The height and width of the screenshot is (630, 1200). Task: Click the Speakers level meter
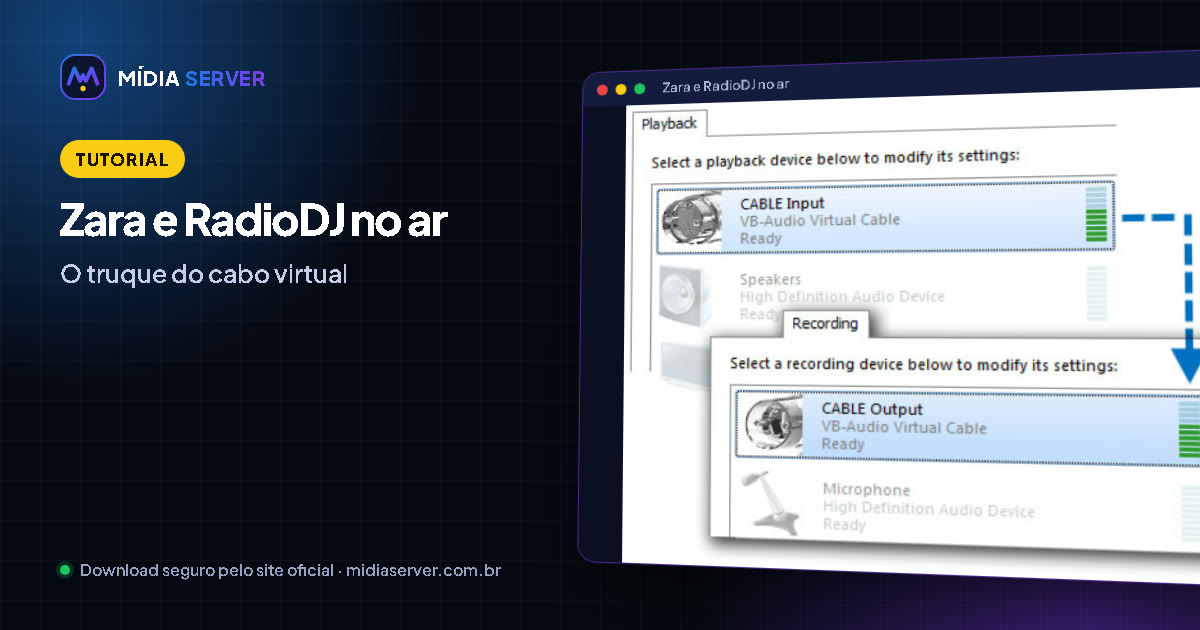1097,294
